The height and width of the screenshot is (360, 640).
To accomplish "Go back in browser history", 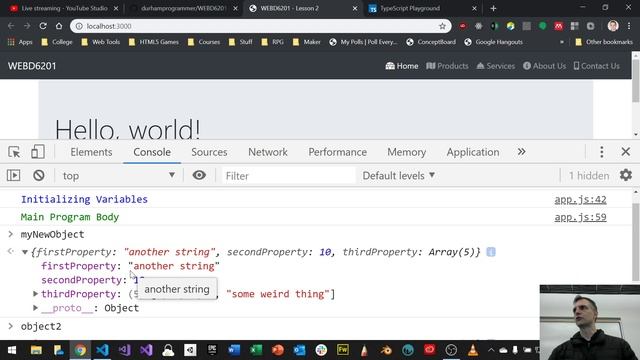I will [x=11, y=26].
